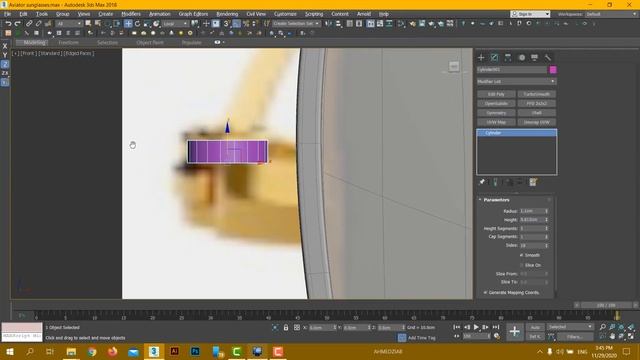Viewport: 640px width, 360px height.
Task: Open the Customize menu
Action: [285, 14]
